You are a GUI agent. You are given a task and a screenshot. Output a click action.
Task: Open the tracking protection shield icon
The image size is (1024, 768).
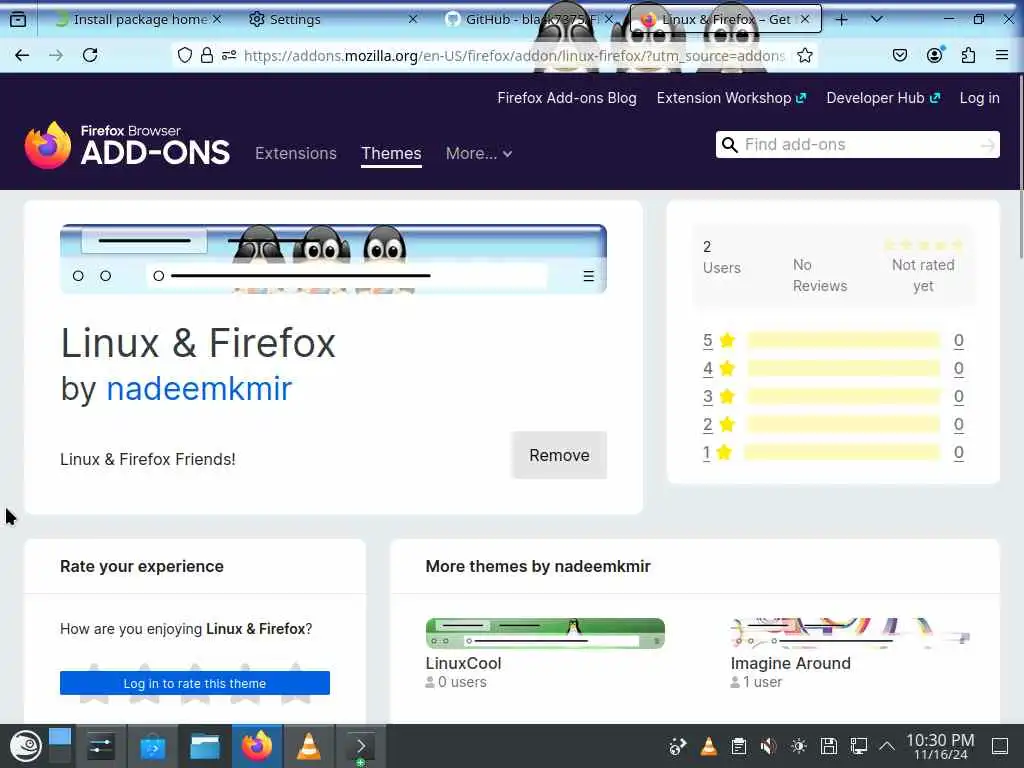tap(185, 56)
